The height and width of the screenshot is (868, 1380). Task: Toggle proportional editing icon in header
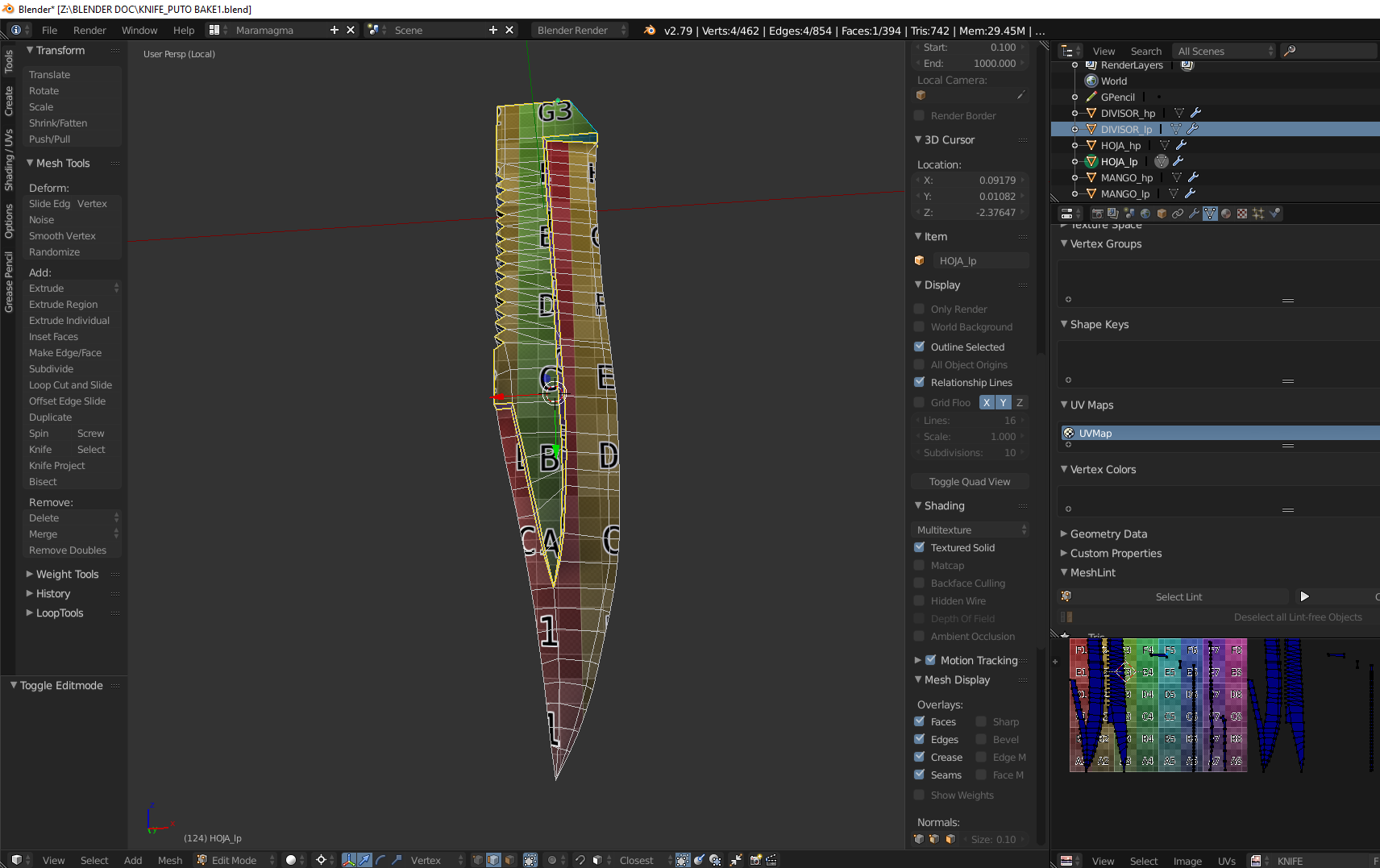[552, 860]
